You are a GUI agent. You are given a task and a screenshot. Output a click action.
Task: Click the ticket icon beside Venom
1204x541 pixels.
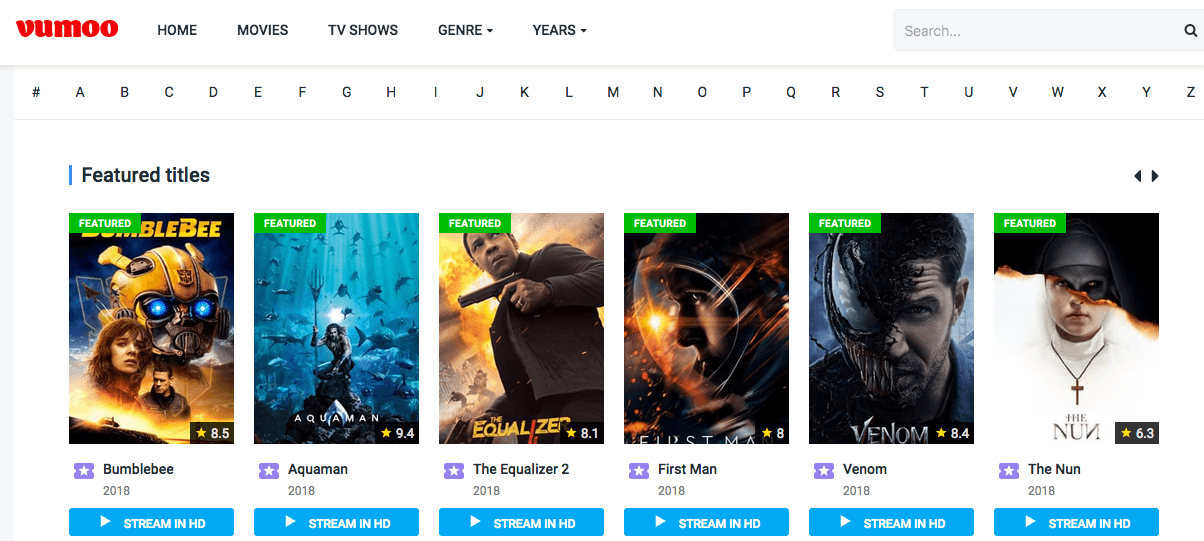pyautogui.click(x=824, y=470)
